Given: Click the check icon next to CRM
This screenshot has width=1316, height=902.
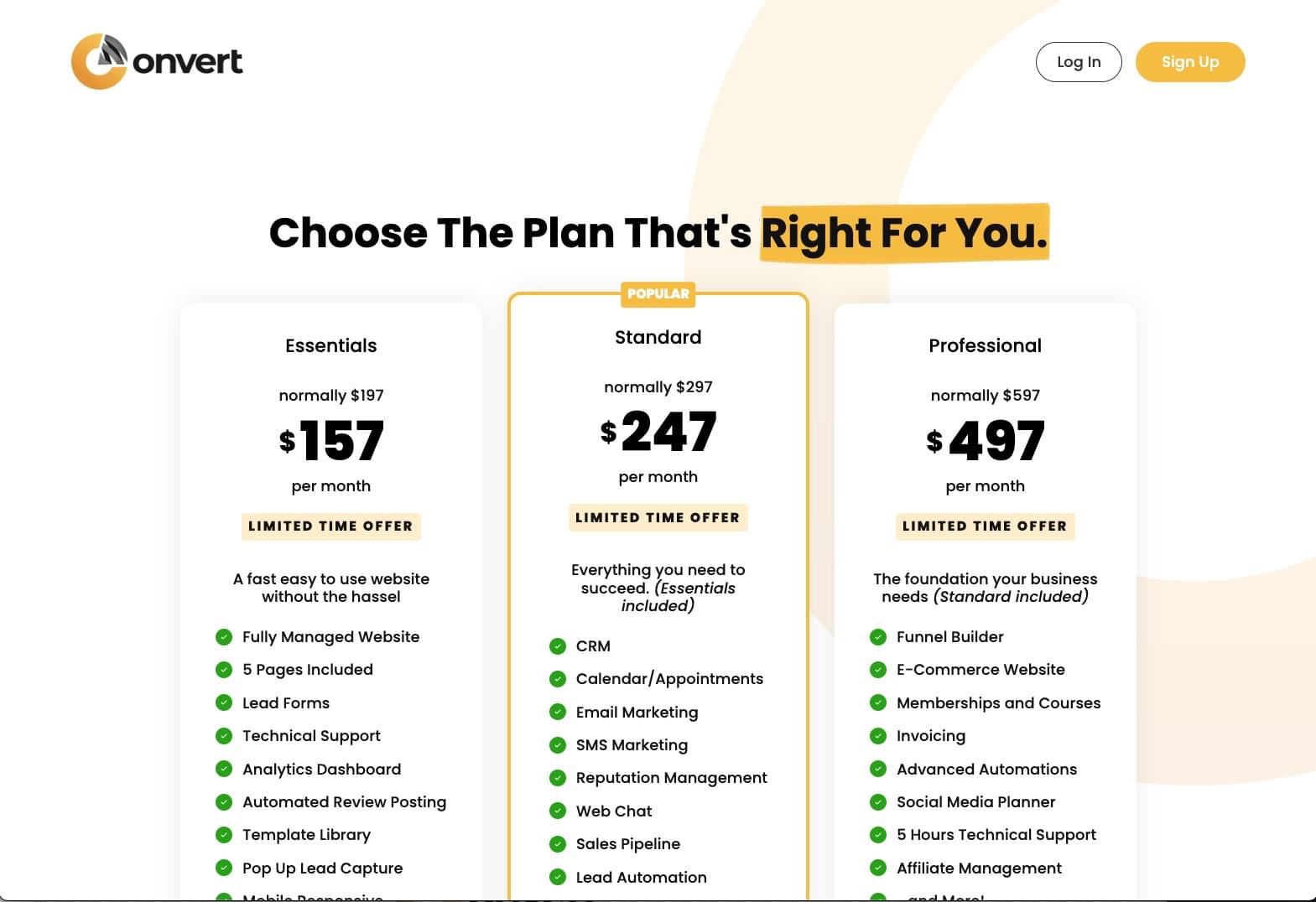Looking at the screenshot, I should point(558,646).
